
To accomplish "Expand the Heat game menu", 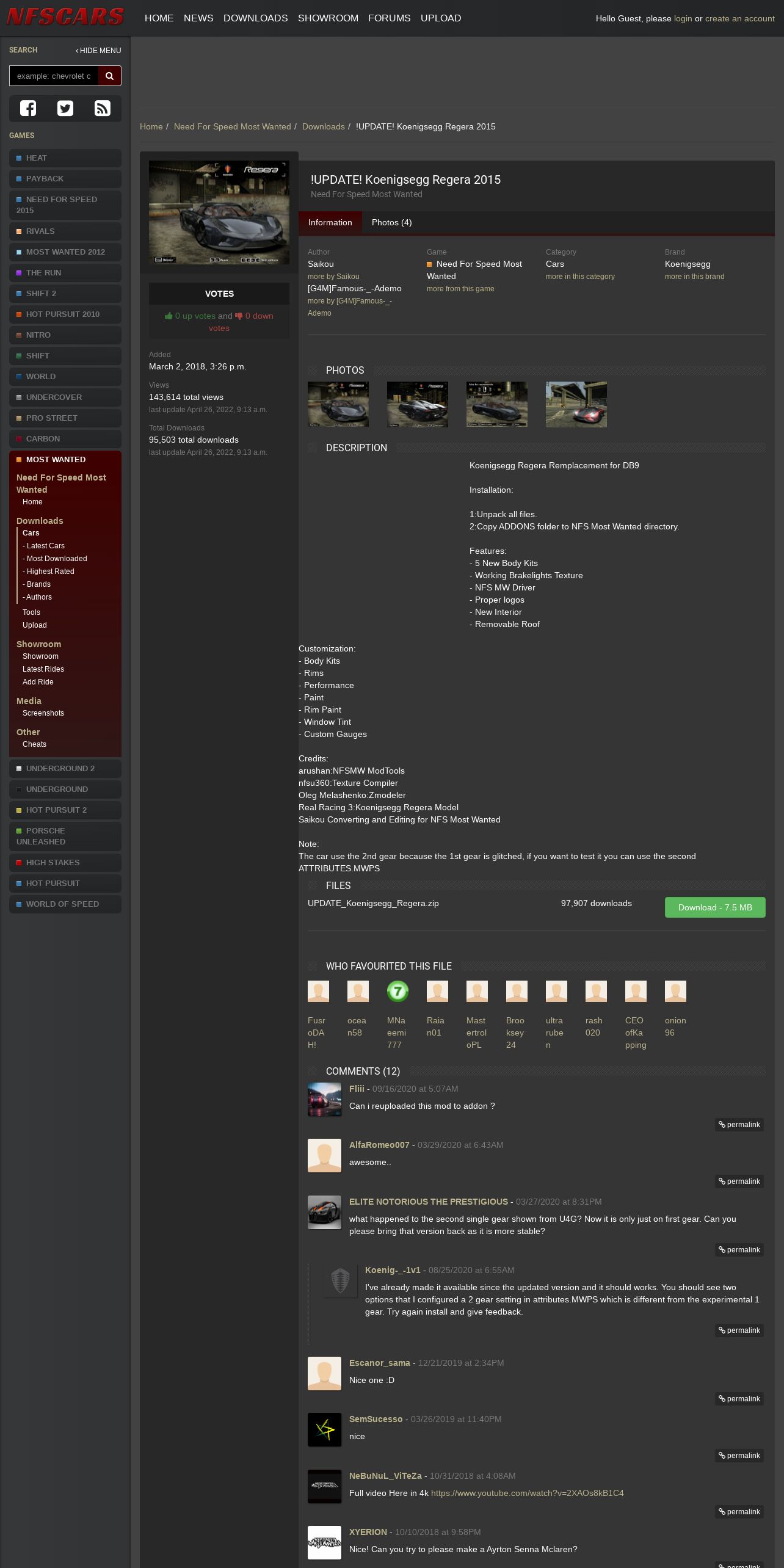I will pyautogui.click(x=65, y=158).
